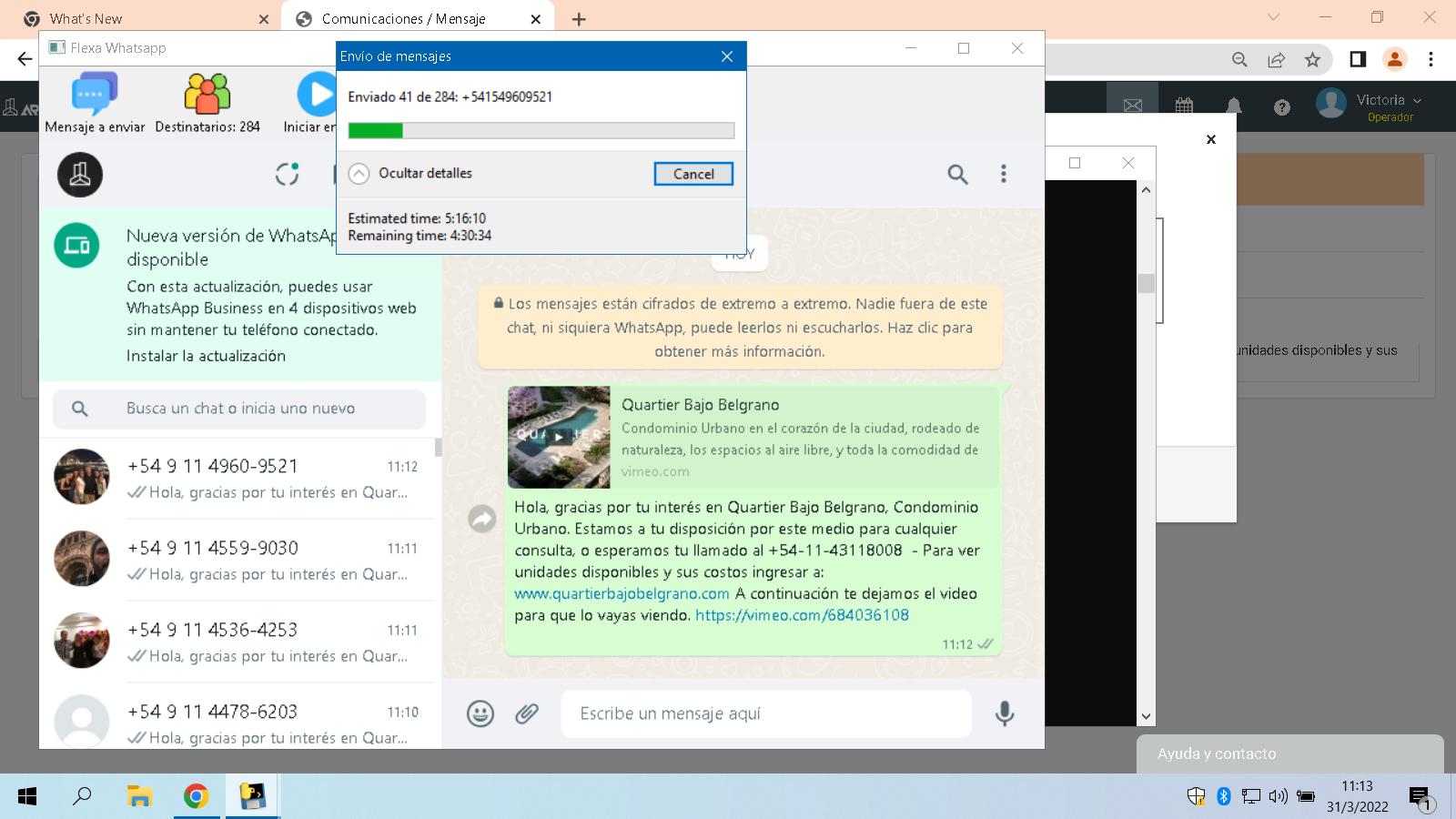The height and width of the screenshot is (819, 1456).
Task: Click the Mensaje a enviar icon
Action: pos(95,94)
